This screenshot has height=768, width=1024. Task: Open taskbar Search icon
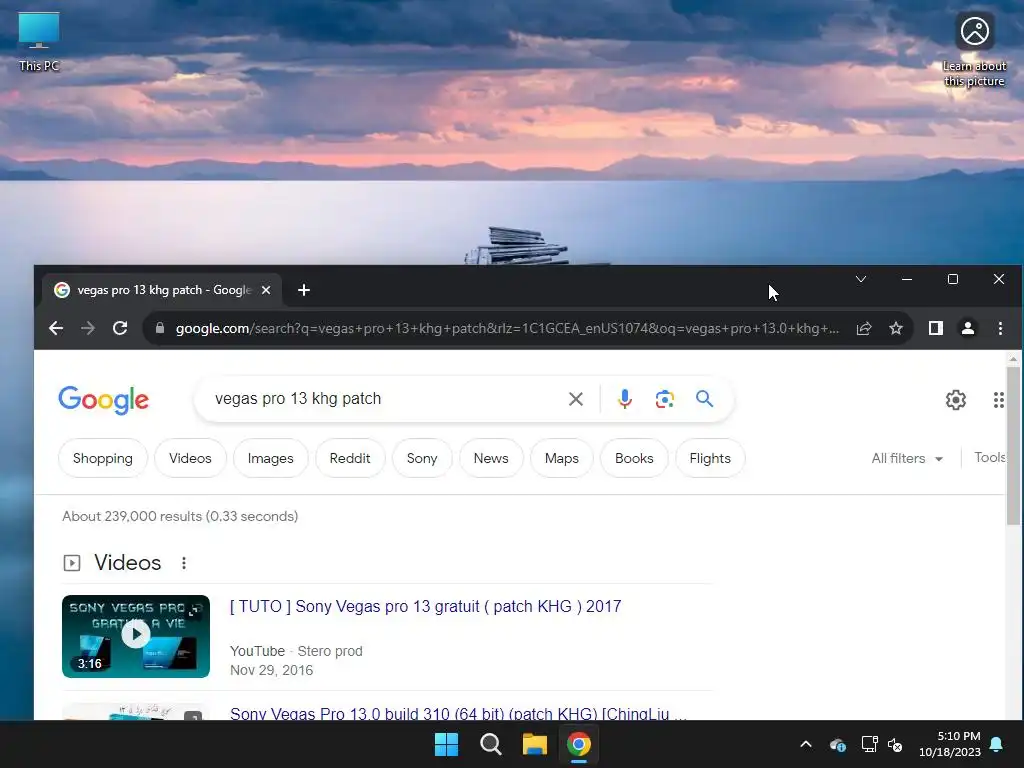point(490,744)
